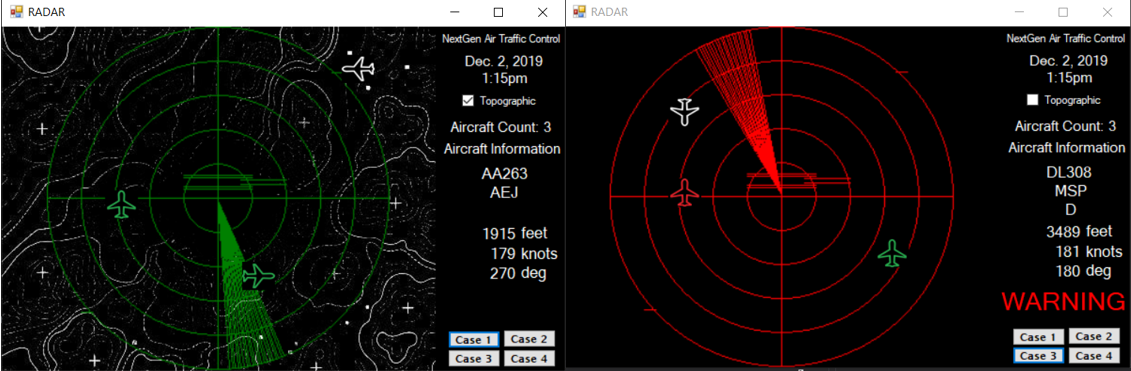Close the left RADAR window
1131x371 pixels.
[x=542, y=12]
